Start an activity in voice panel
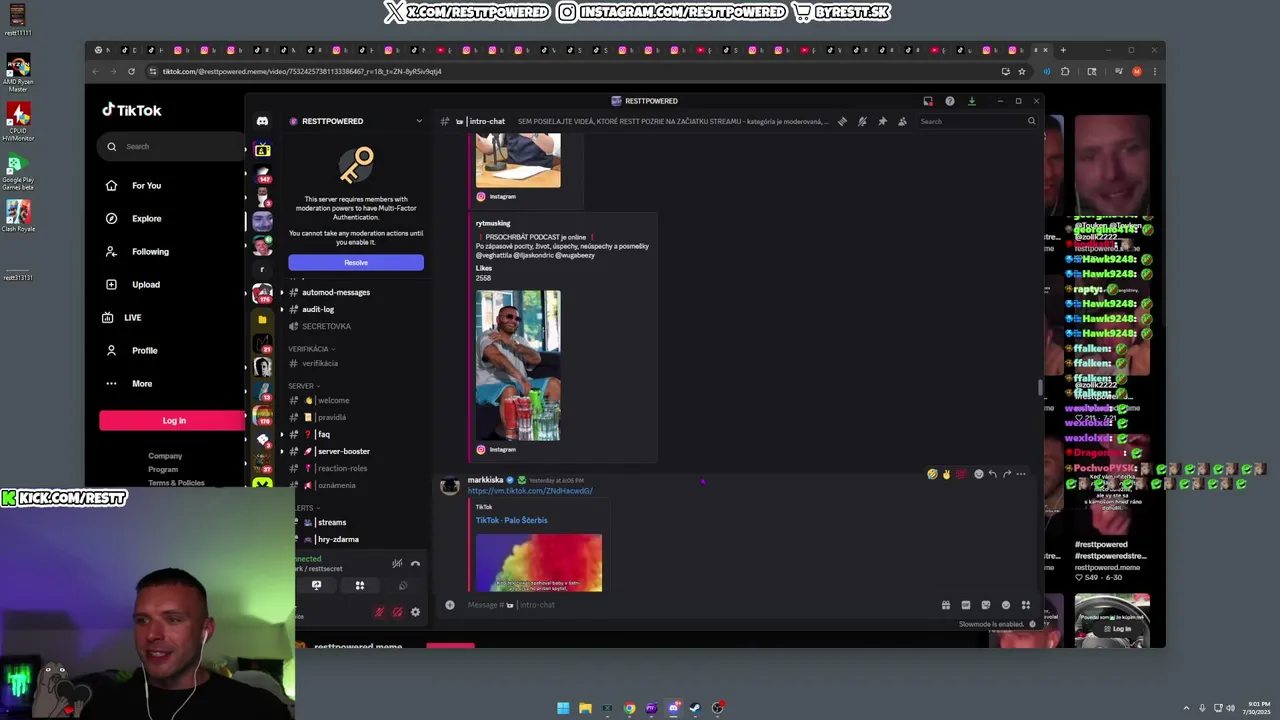 tap(360, 585)
